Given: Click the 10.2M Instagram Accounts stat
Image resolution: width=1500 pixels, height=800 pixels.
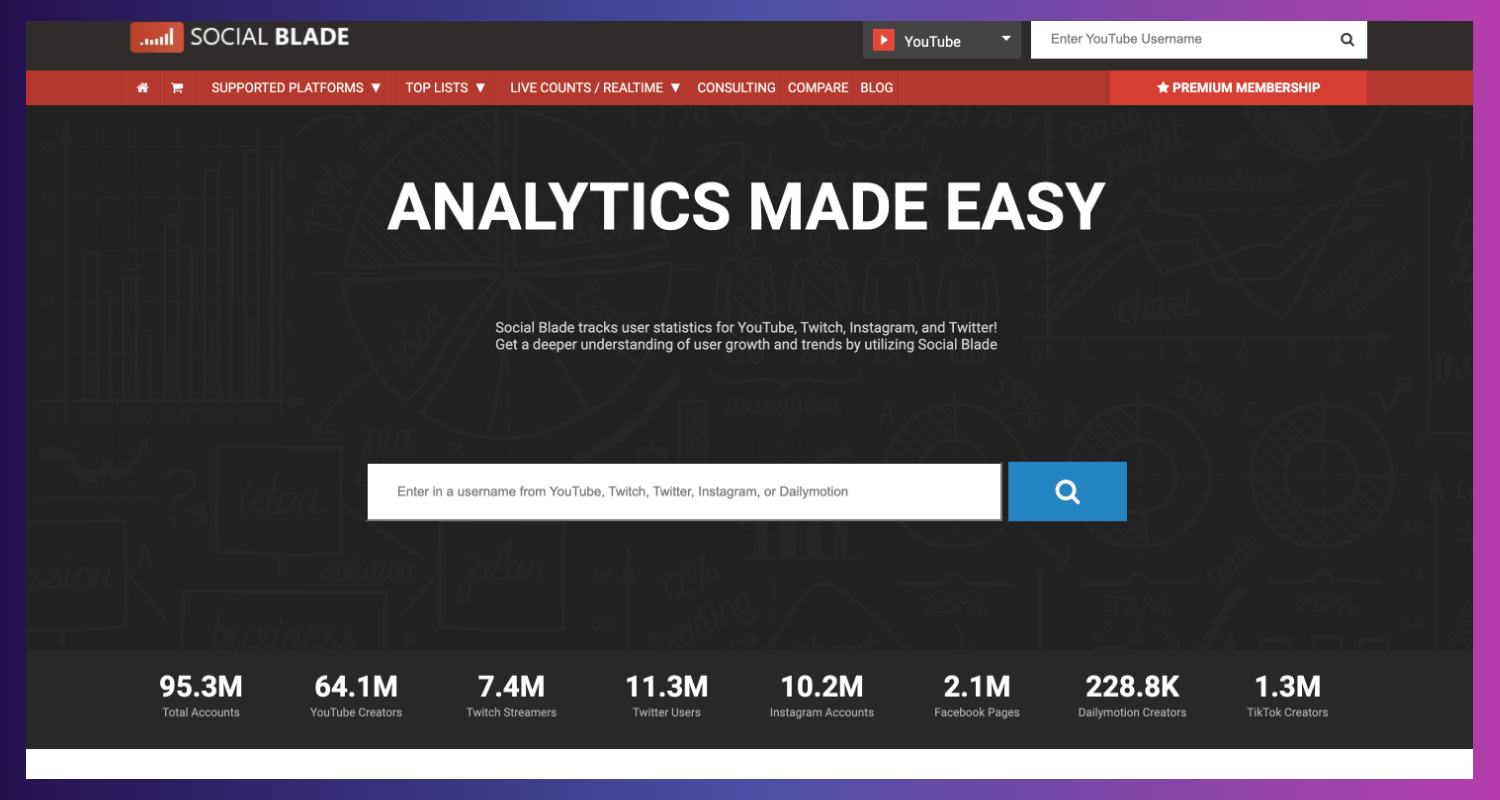Looking at the screenshot, I should click(x=822, y=697).
